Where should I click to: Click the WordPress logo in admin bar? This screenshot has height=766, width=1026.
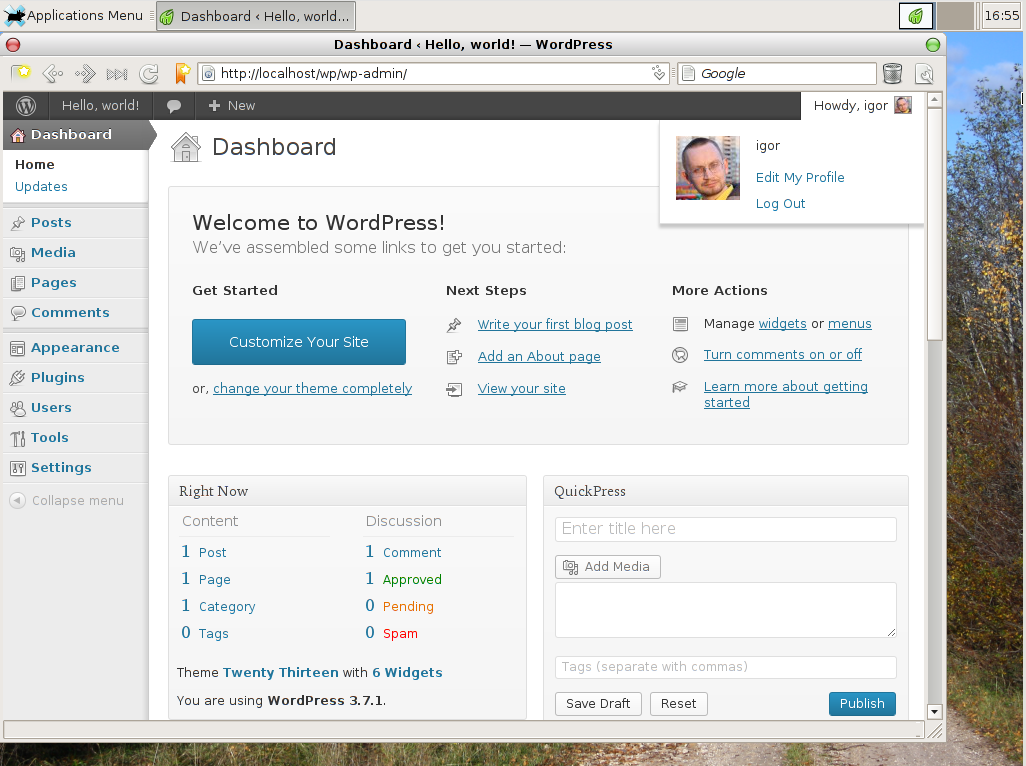[26, 105]
